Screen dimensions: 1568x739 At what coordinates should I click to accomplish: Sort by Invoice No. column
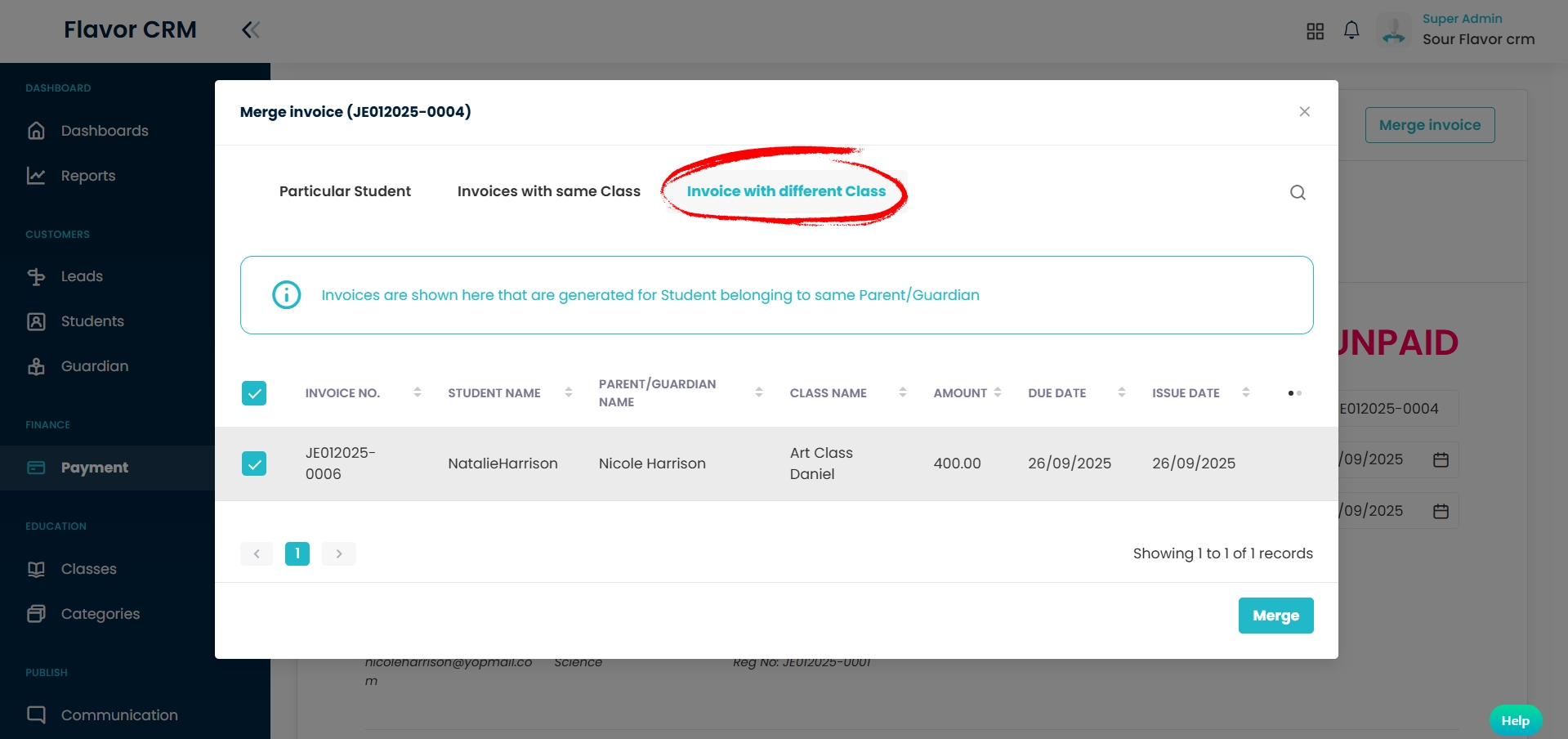click(417, 393)
